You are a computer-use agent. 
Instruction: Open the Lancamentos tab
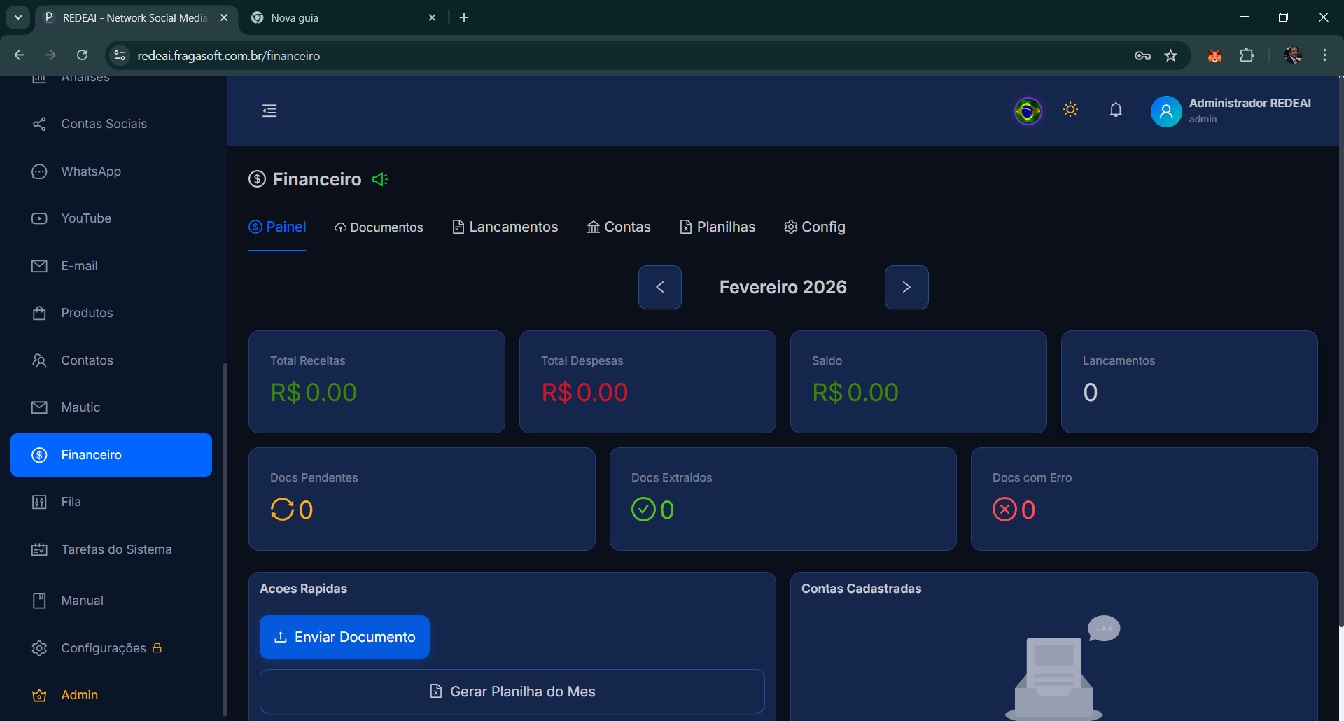pos(505,228)
